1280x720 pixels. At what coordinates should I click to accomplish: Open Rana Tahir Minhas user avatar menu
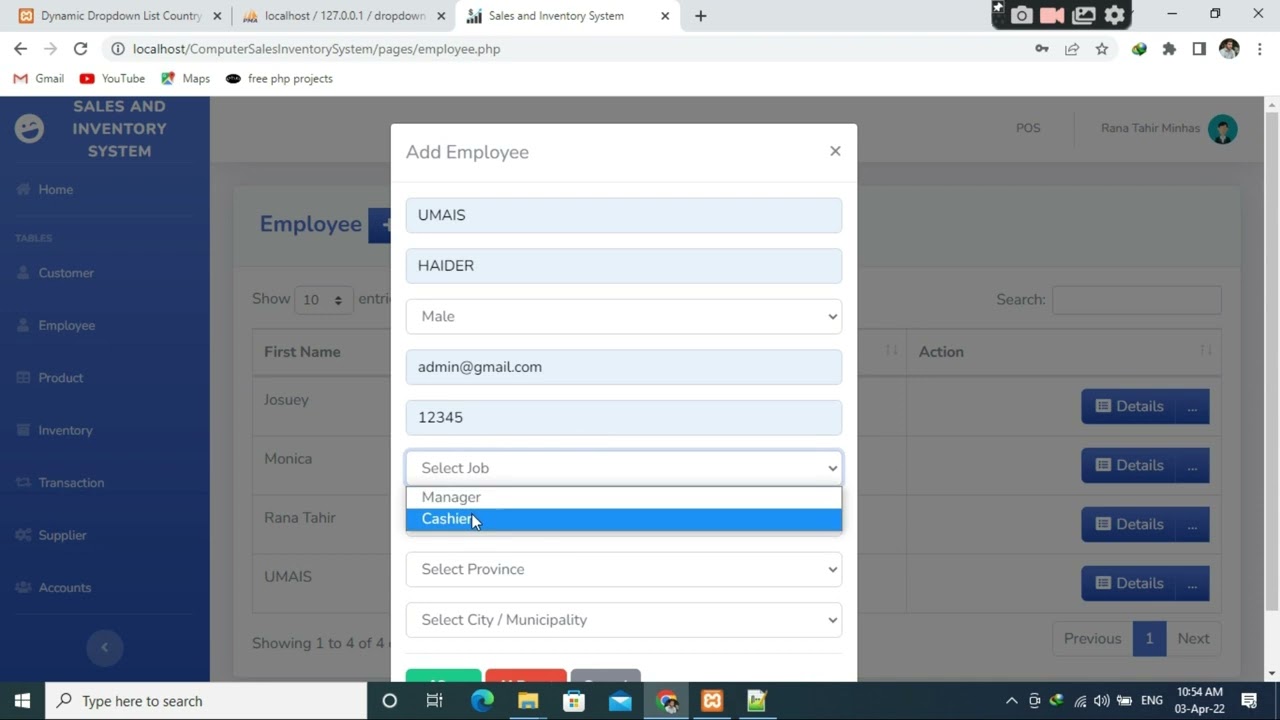tap(1222, 129)
